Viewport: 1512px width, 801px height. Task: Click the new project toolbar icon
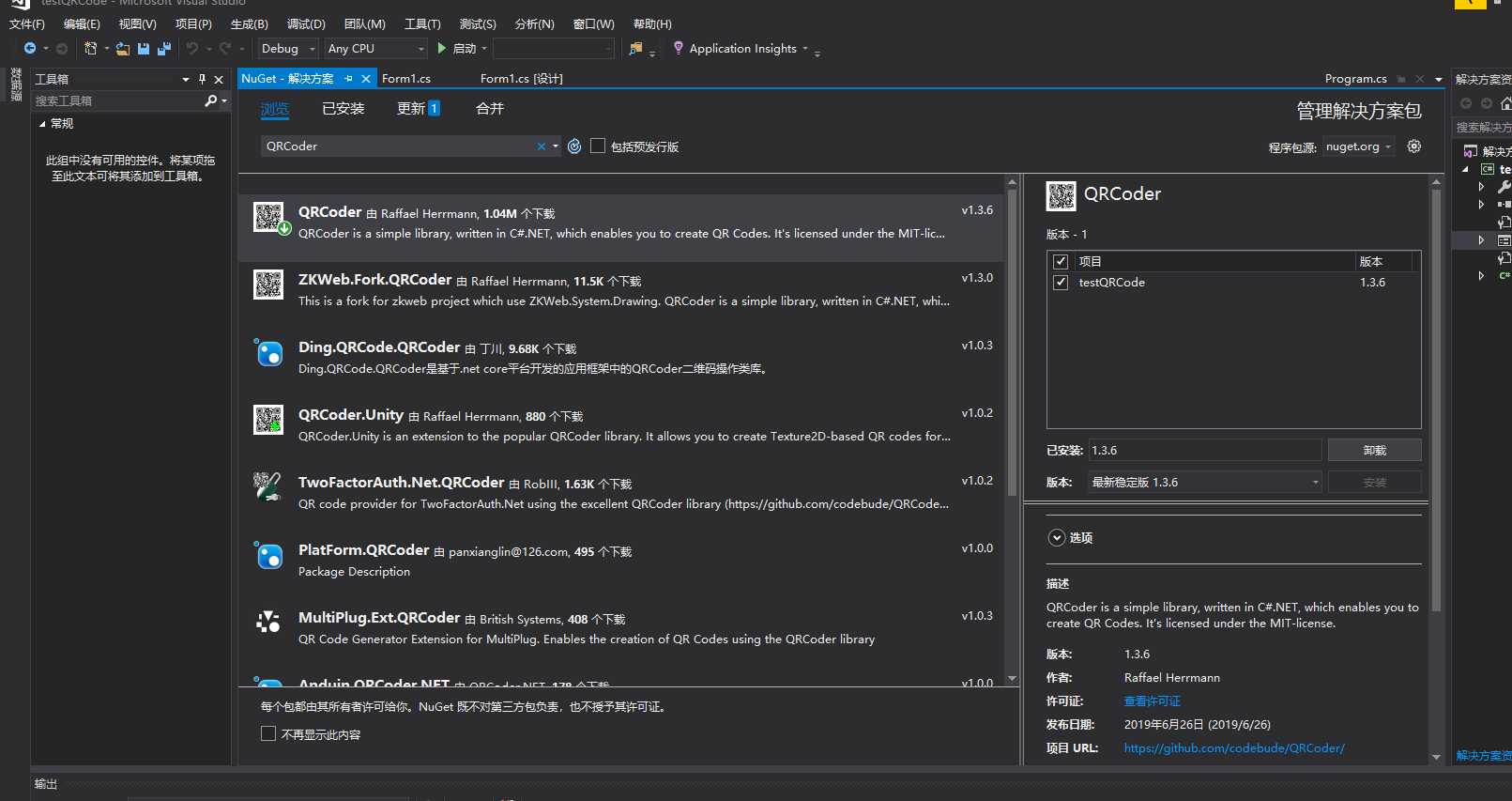(91, 49)
